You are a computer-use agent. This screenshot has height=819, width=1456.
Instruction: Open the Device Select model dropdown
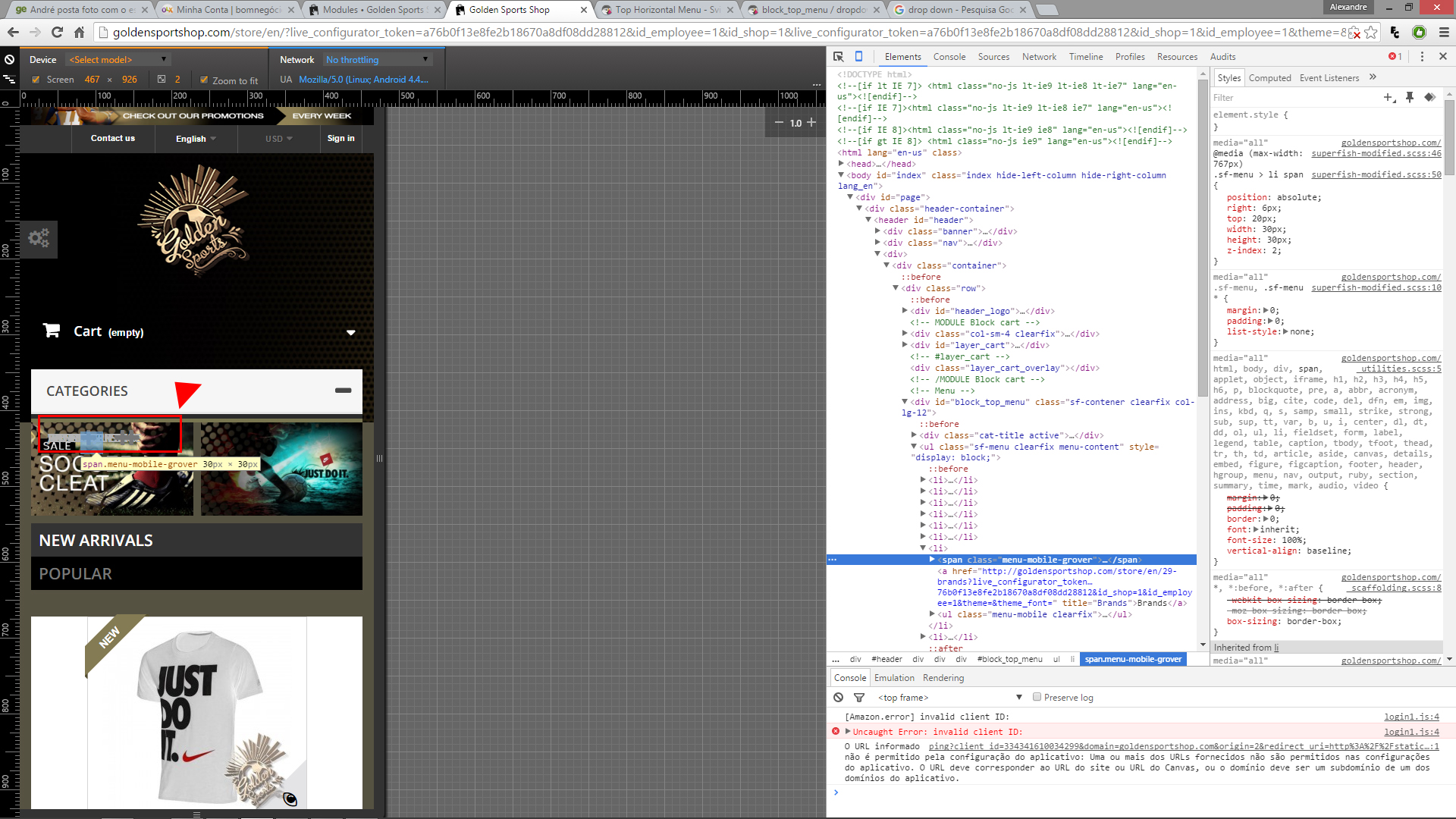118,60
